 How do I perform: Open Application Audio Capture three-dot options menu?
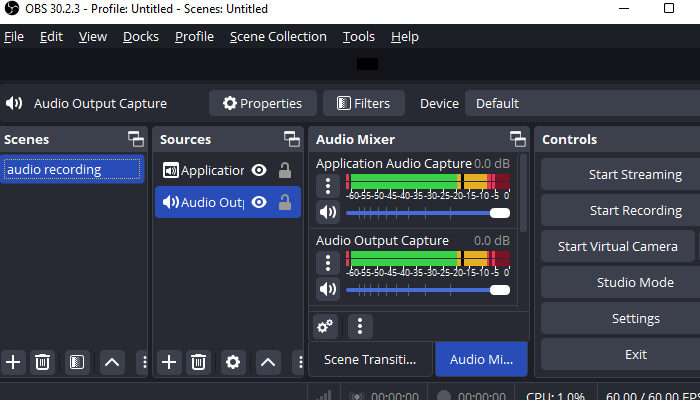[x=327, y=185]
